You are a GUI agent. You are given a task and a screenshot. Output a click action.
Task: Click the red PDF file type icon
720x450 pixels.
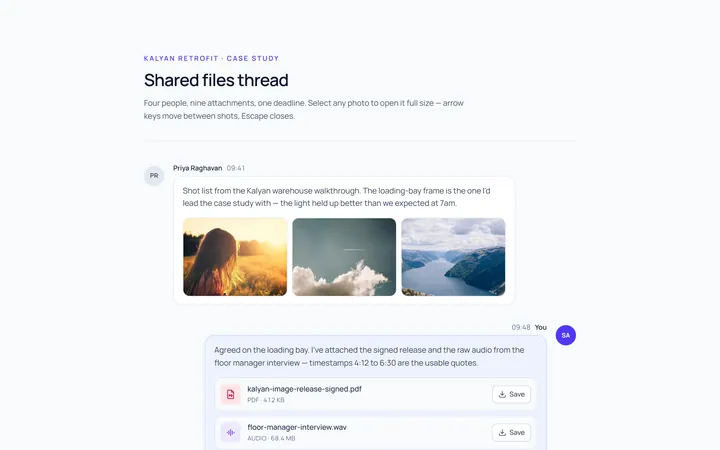(231, 394)
